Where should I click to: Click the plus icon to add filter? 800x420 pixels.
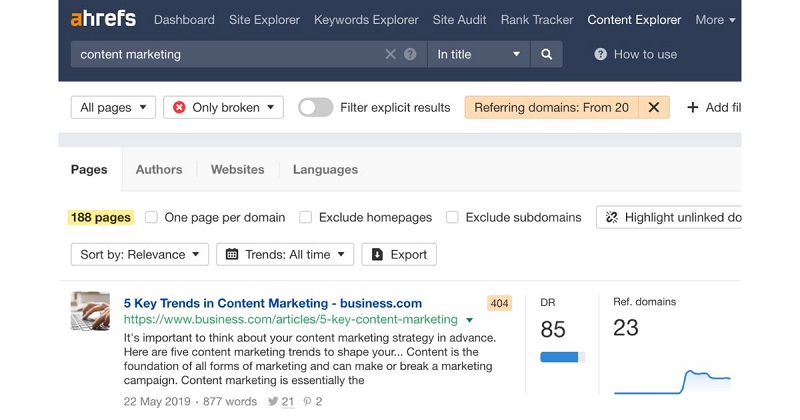click(x=692, y=108)
